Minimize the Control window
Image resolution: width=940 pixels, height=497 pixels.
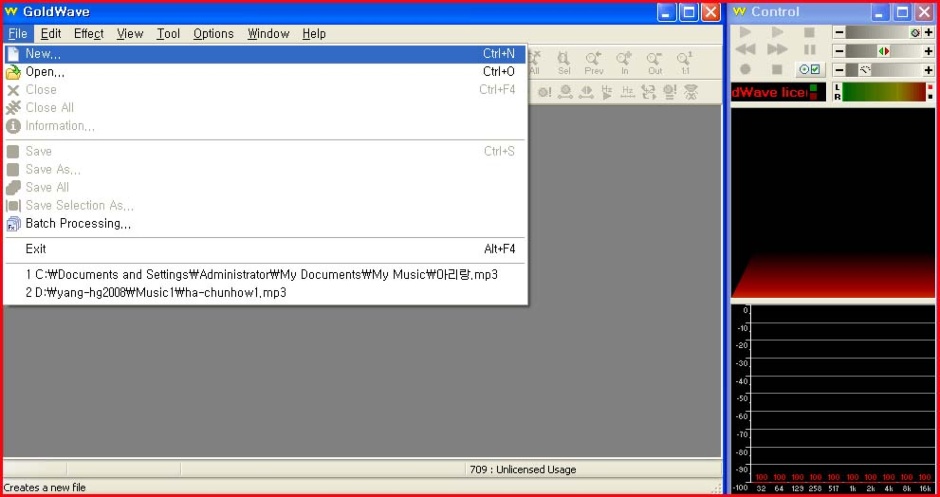(880, 12)
